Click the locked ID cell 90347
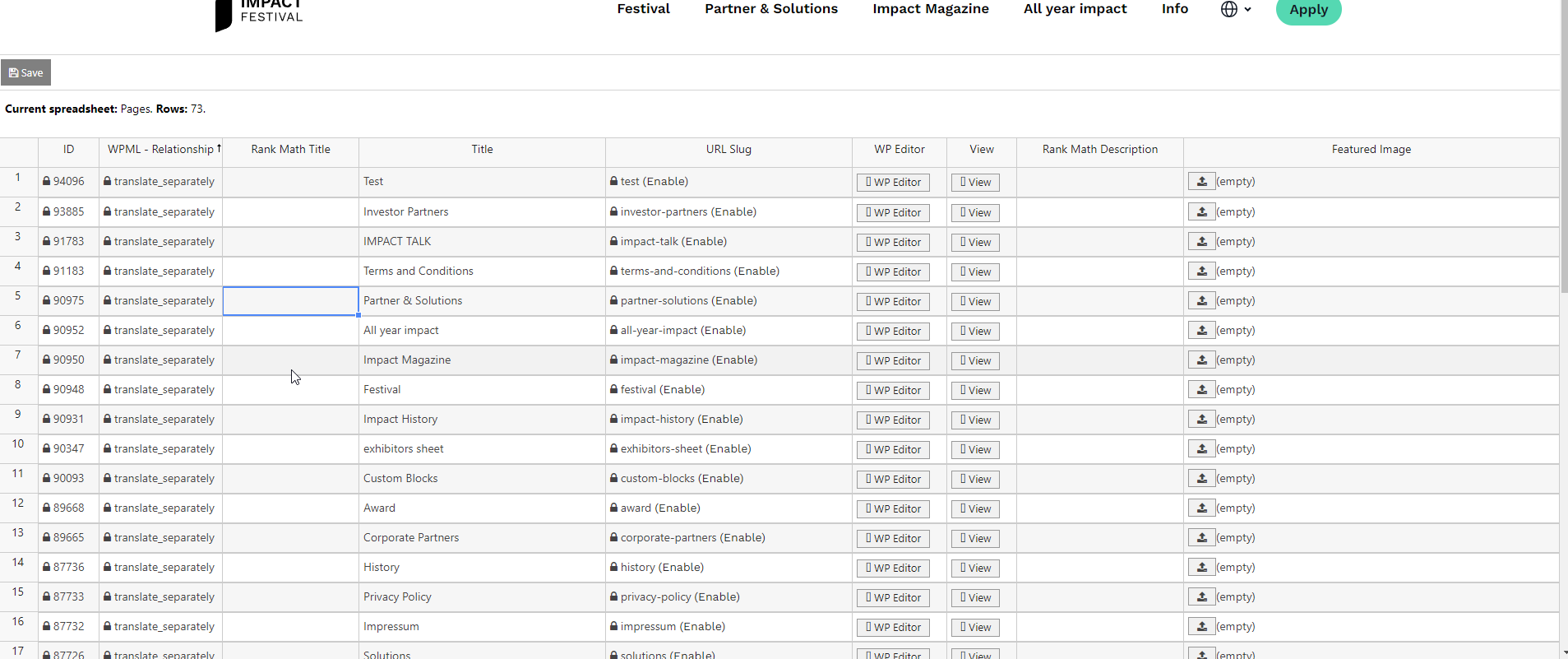Screen dimensions: 1568x659 coord(68,449)
